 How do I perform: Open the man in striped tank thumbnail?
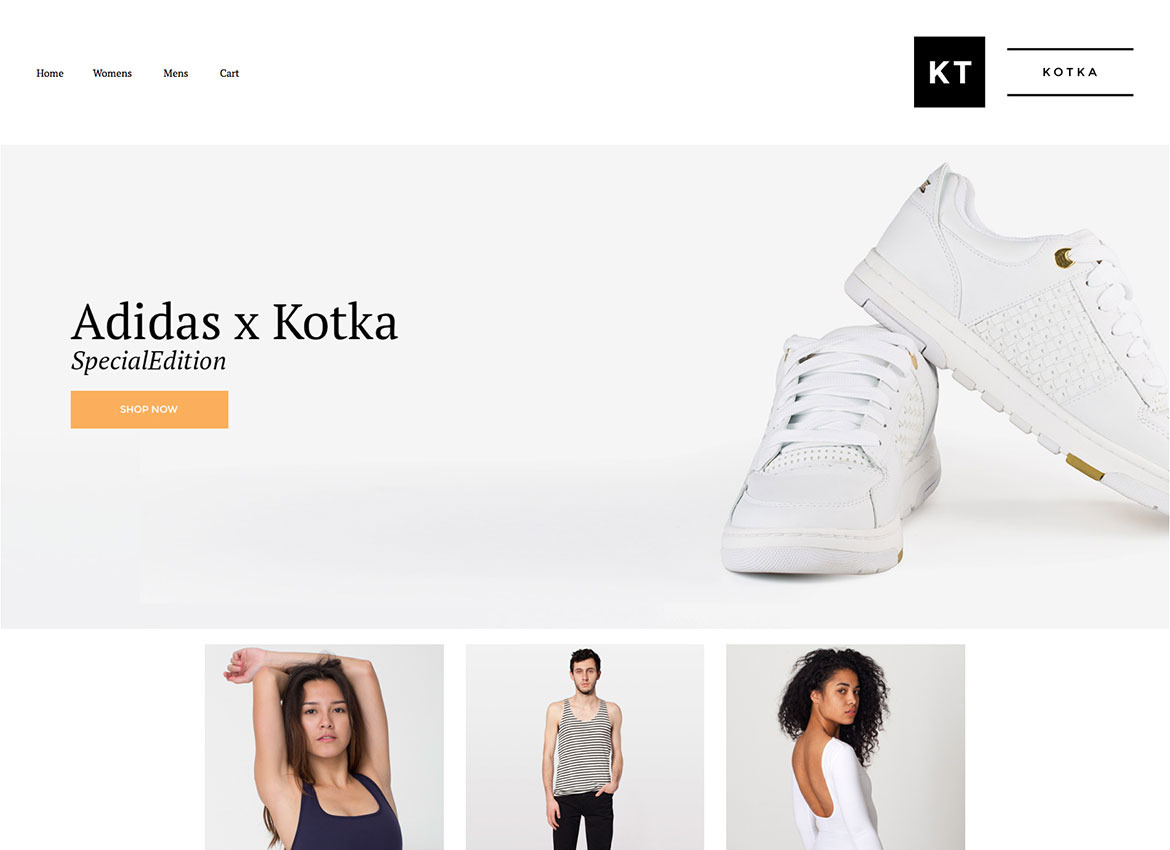(584, 747)
